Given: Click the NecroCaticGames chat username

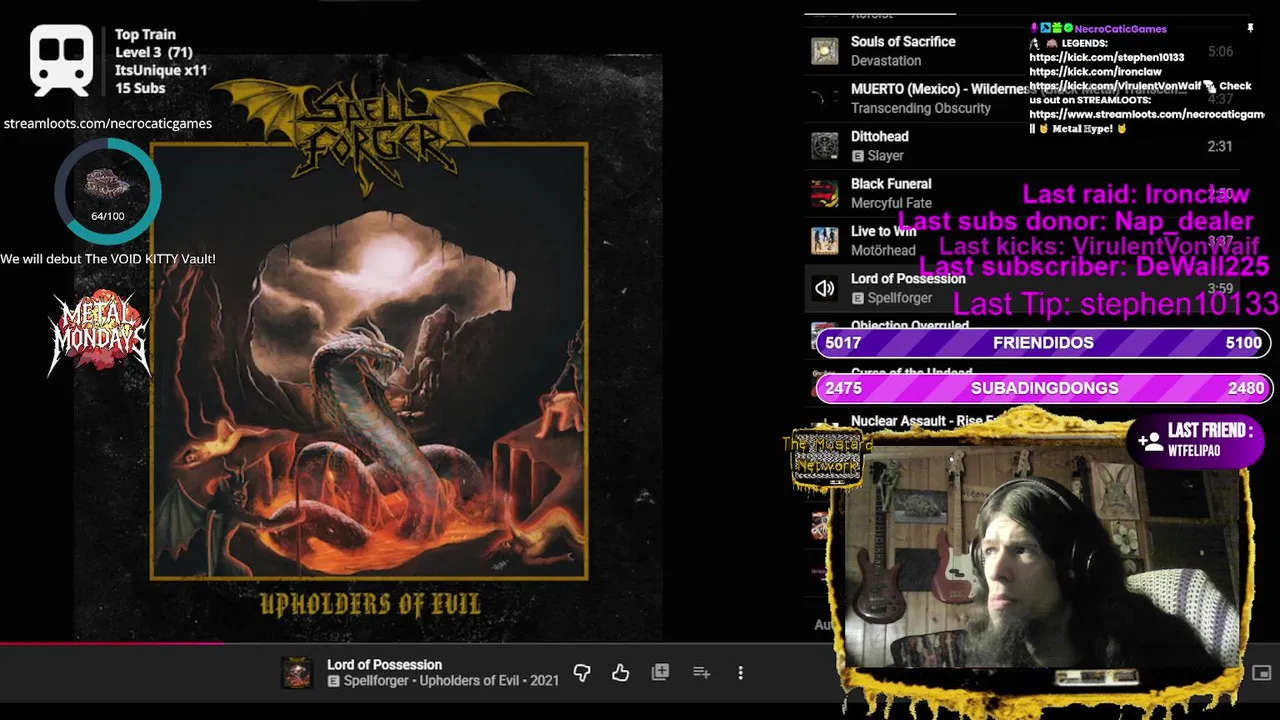Looking at the screenshot, I should (1120, 29).
